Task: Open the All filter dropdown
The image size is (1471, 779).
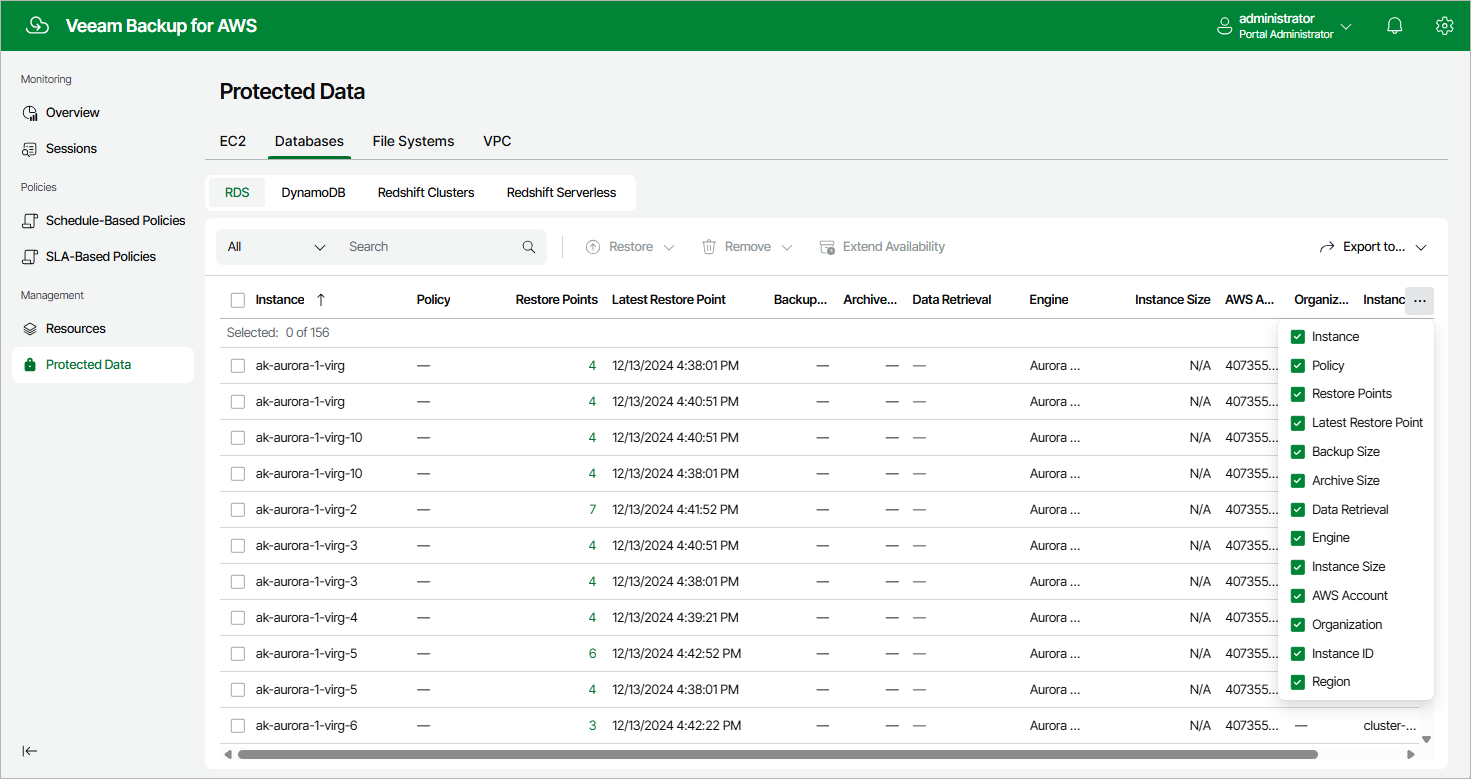Action: (277, 247)
